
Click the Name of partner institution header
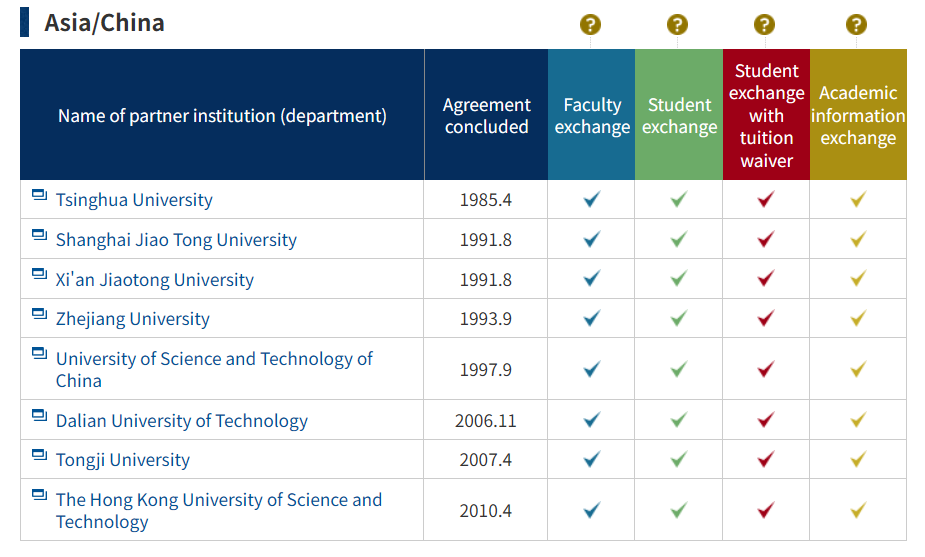click(222, 115)
